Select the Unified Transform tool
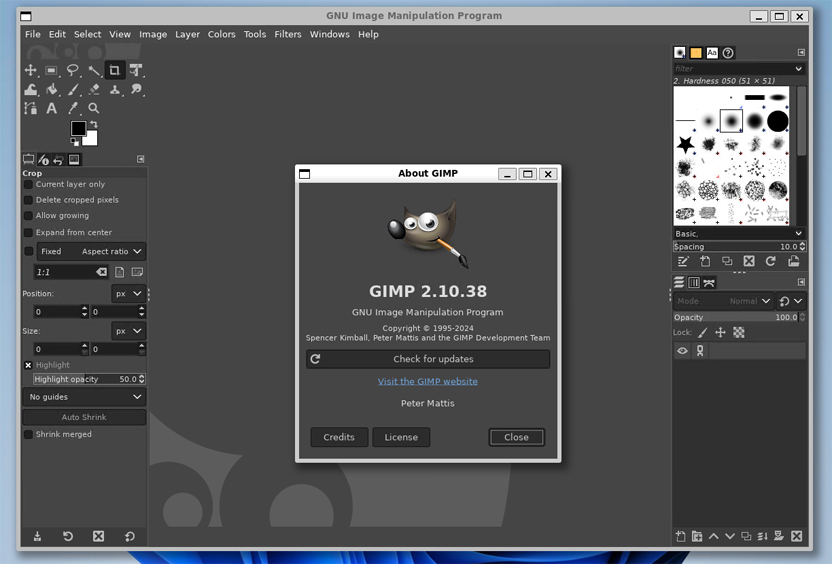832x564 pixels. point(136,70)
